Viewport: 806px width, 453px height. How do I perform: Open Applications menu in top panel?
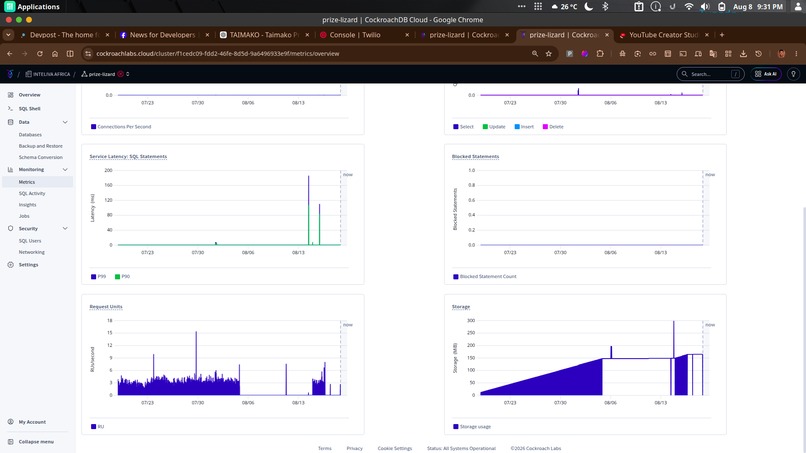pos(32,7)
